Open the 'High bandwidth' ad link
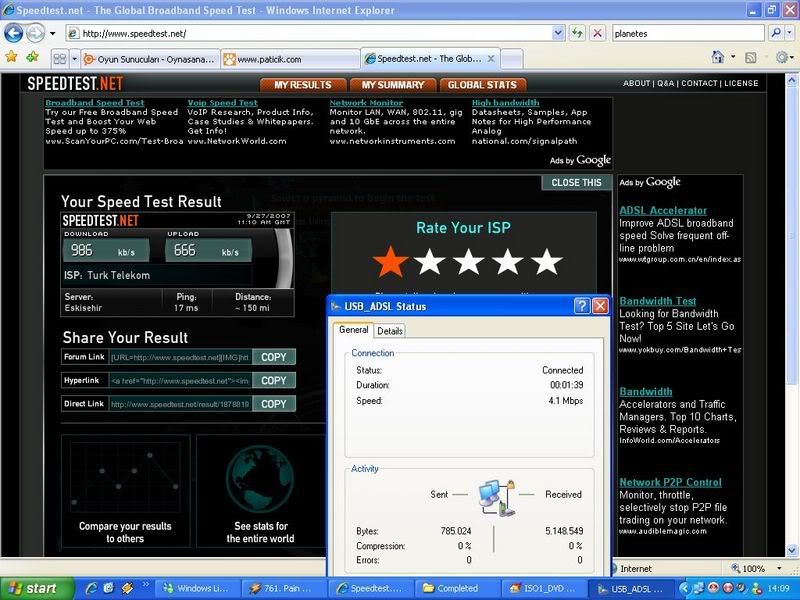The height and width of the screenshot is (600, 800). [505, 103]
